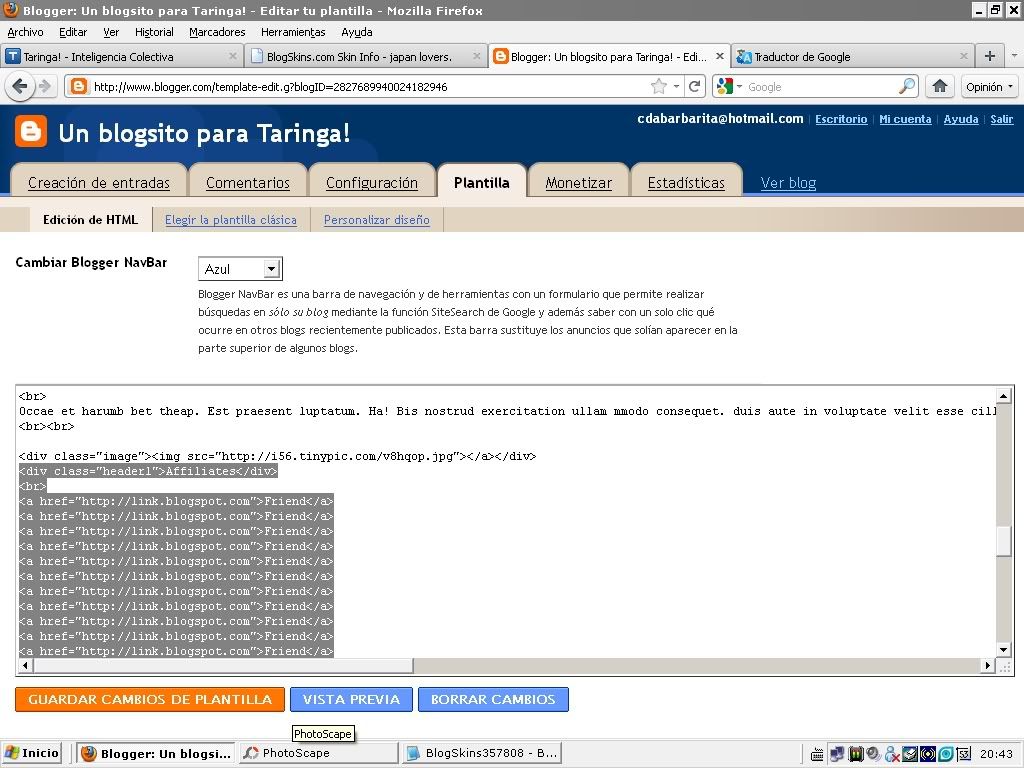Screen dimensions: 1024x768
Task: Open the Marcadores menu
Action: point(217,32)
